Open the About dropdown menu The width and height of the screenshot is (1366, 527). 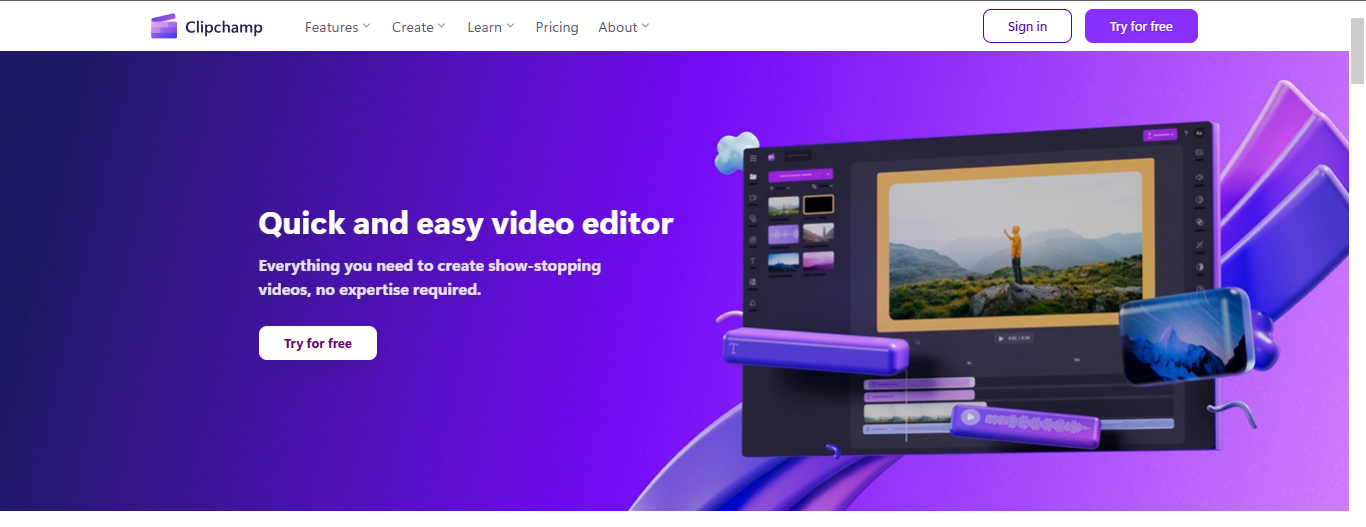coord(623,27)
